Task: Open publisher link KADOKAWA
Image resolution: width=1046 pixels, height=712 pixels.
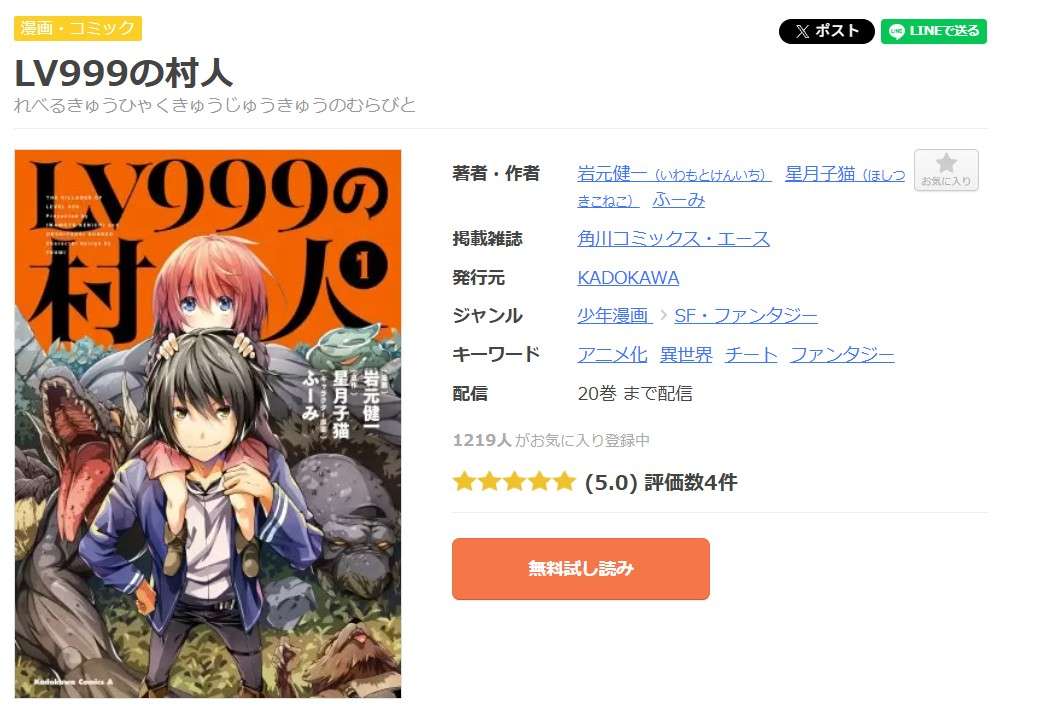Action: 628,278
